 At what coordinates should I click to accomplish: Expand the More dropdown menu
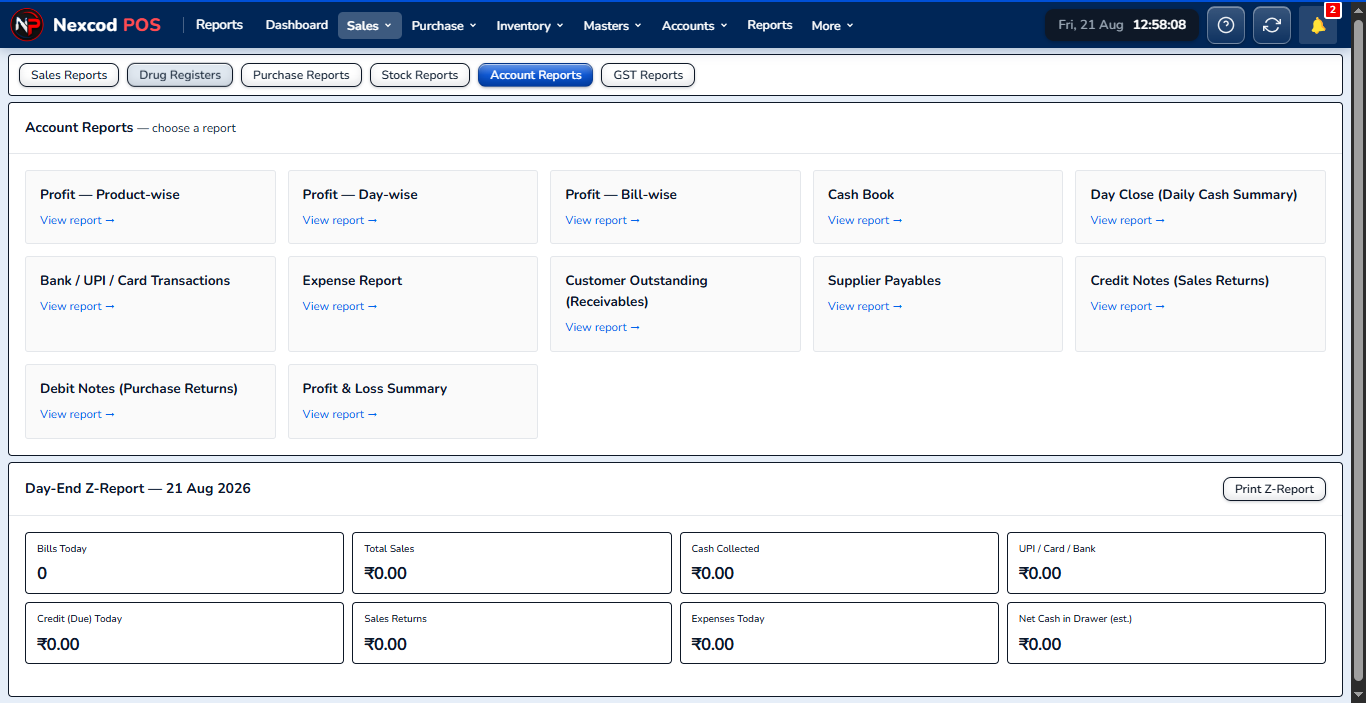(x=832, y=25)
